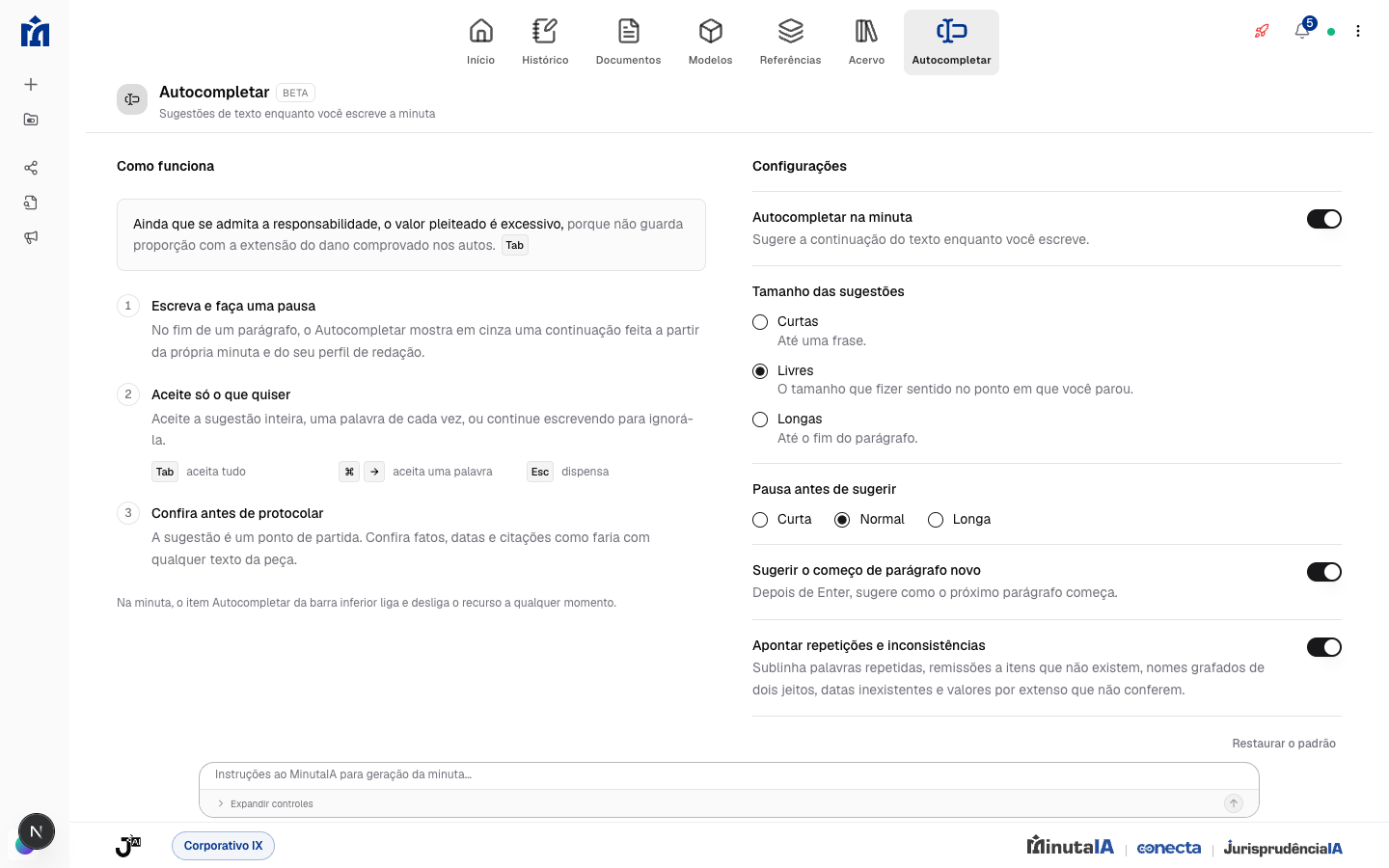The width and height of the screenshot is (1389, 868).
Task: Click the round N avatar badge
Action: click(37, 831)
